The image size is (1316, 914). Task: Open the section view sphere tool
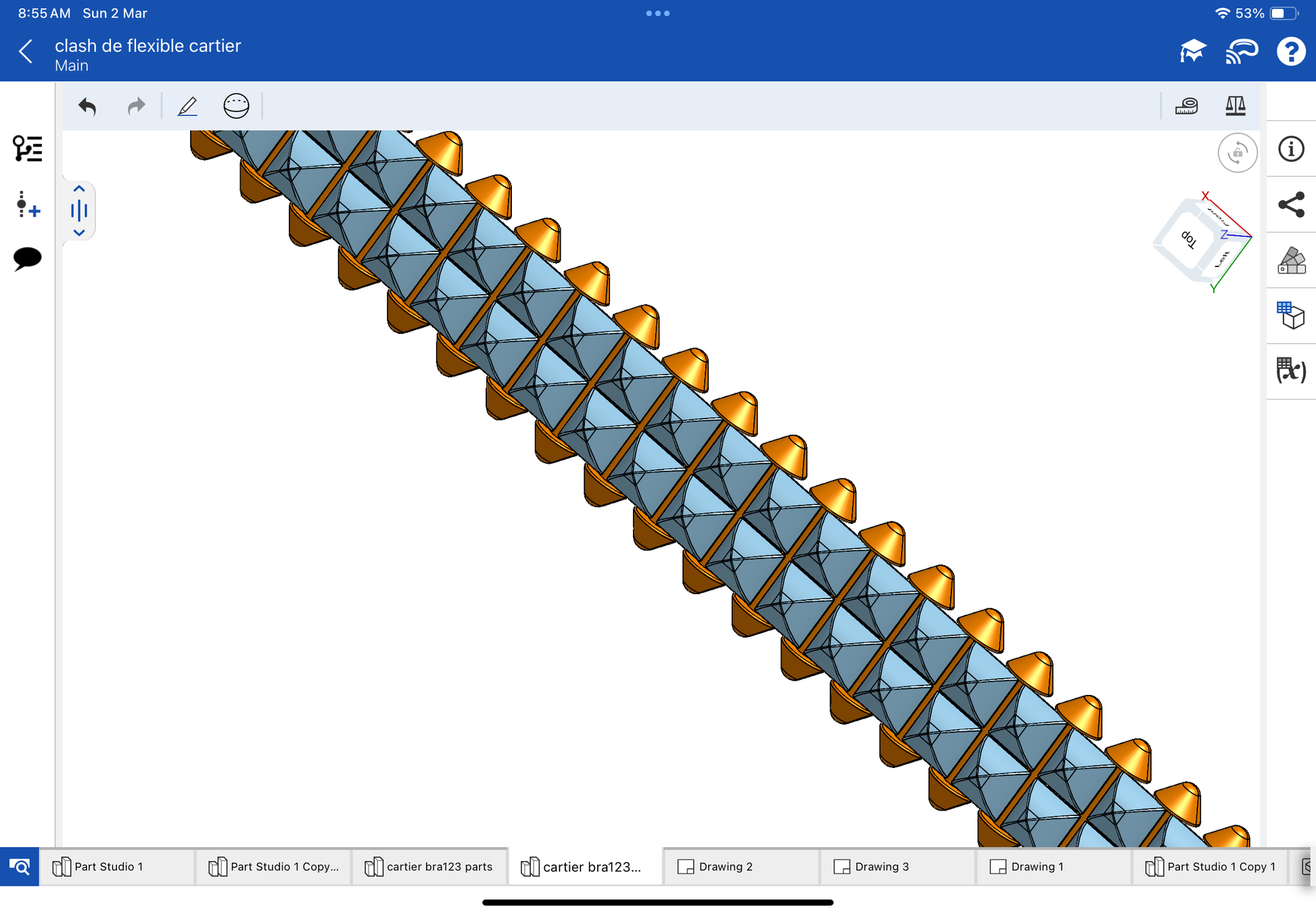(236, 106)
